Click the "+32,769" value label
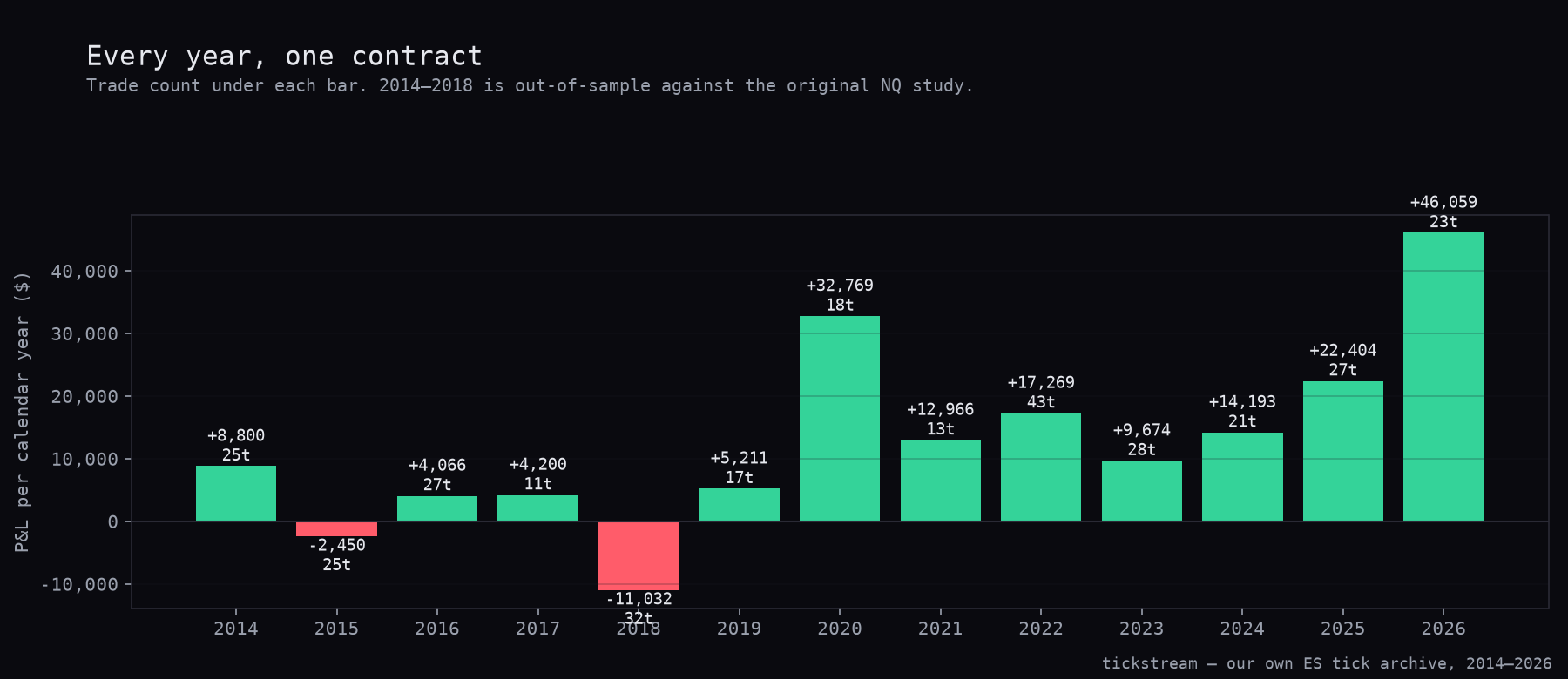The width and height of the screenshot is (1568, 679). pyautogui.click(x=840, y=286)
